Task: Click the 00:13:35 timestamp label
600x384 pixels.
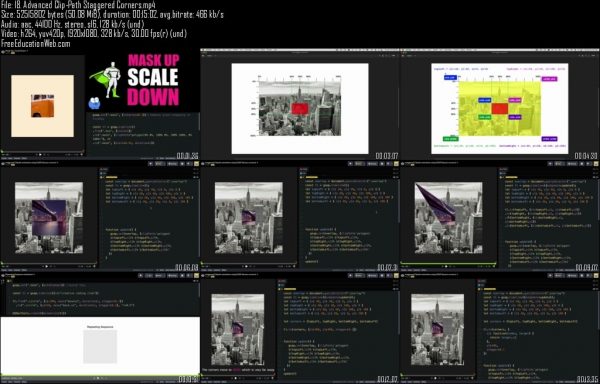Action: 586,379
